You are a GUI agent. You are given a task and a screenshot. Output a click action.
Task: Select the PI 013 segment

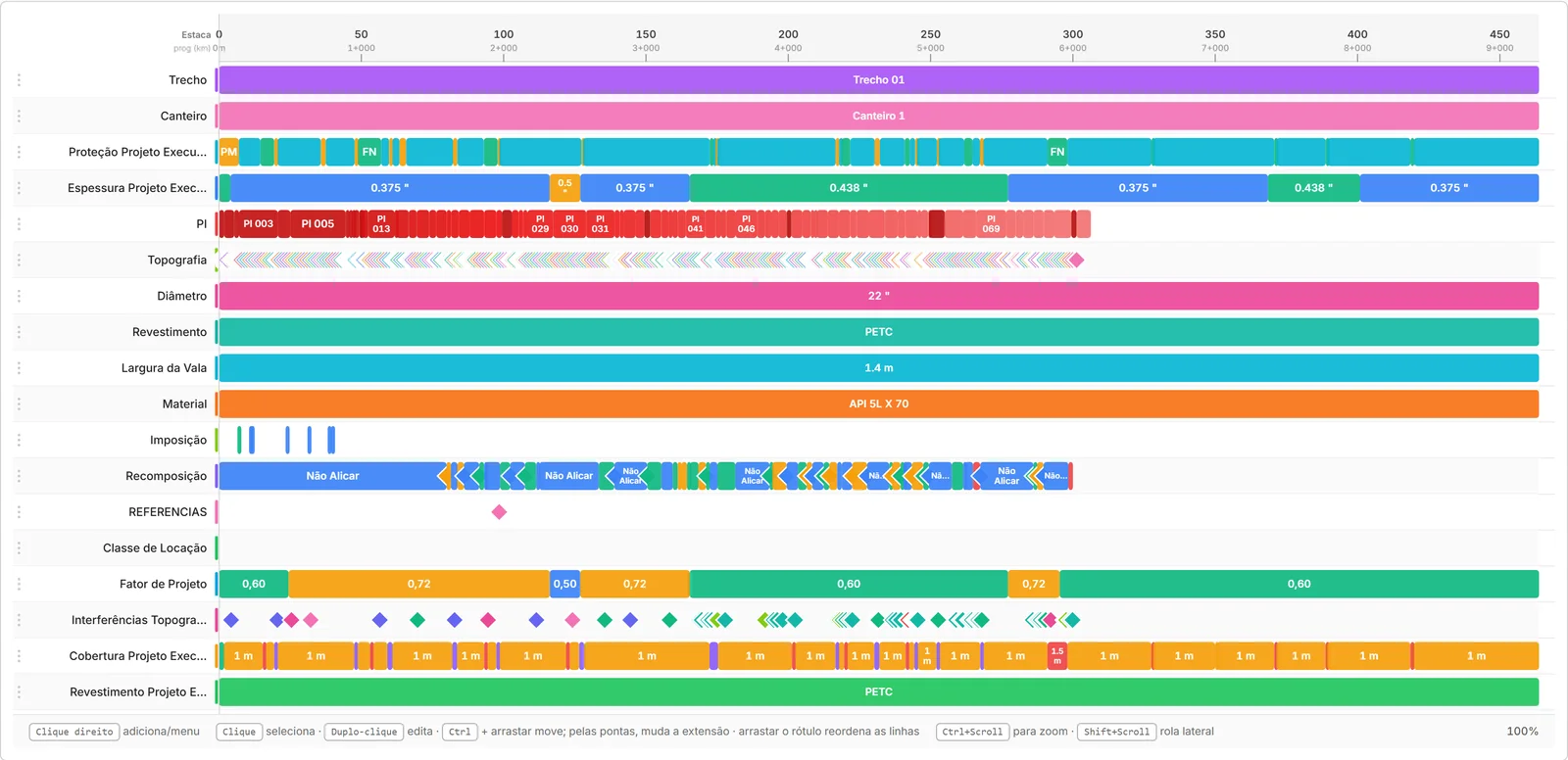(x=381, y=224)
